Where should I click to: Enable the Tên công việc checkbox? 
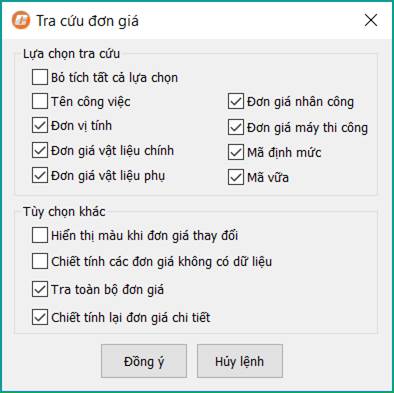point(40,101)
